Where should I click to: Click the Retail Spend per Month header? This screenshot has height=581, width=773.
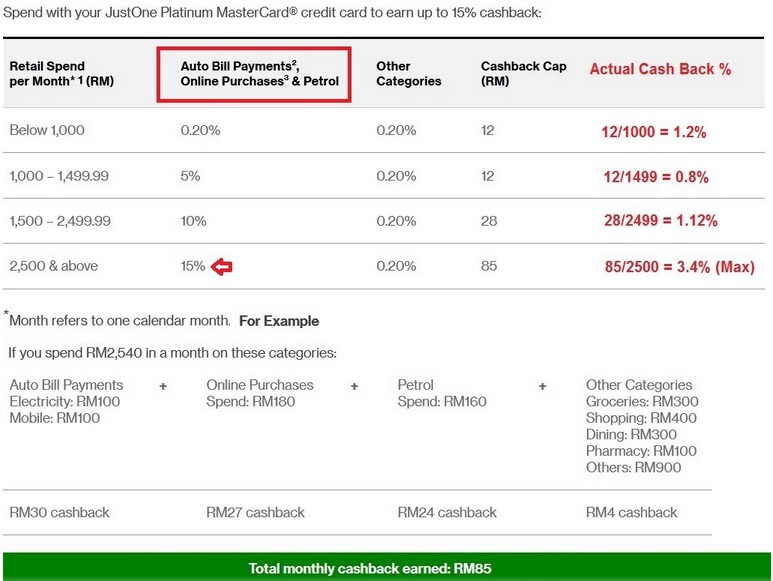point(62,73)
